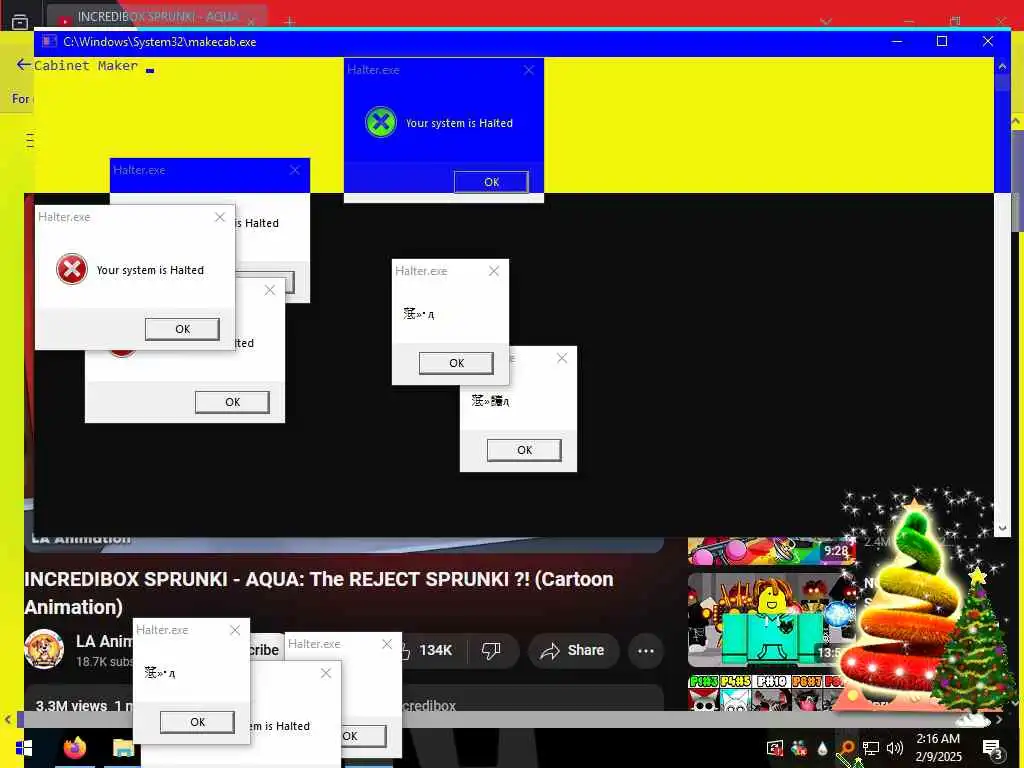Viewport: 1024px width, 768px height.
Task: Like the video showing 134K likes
Action: click(428, 650)
